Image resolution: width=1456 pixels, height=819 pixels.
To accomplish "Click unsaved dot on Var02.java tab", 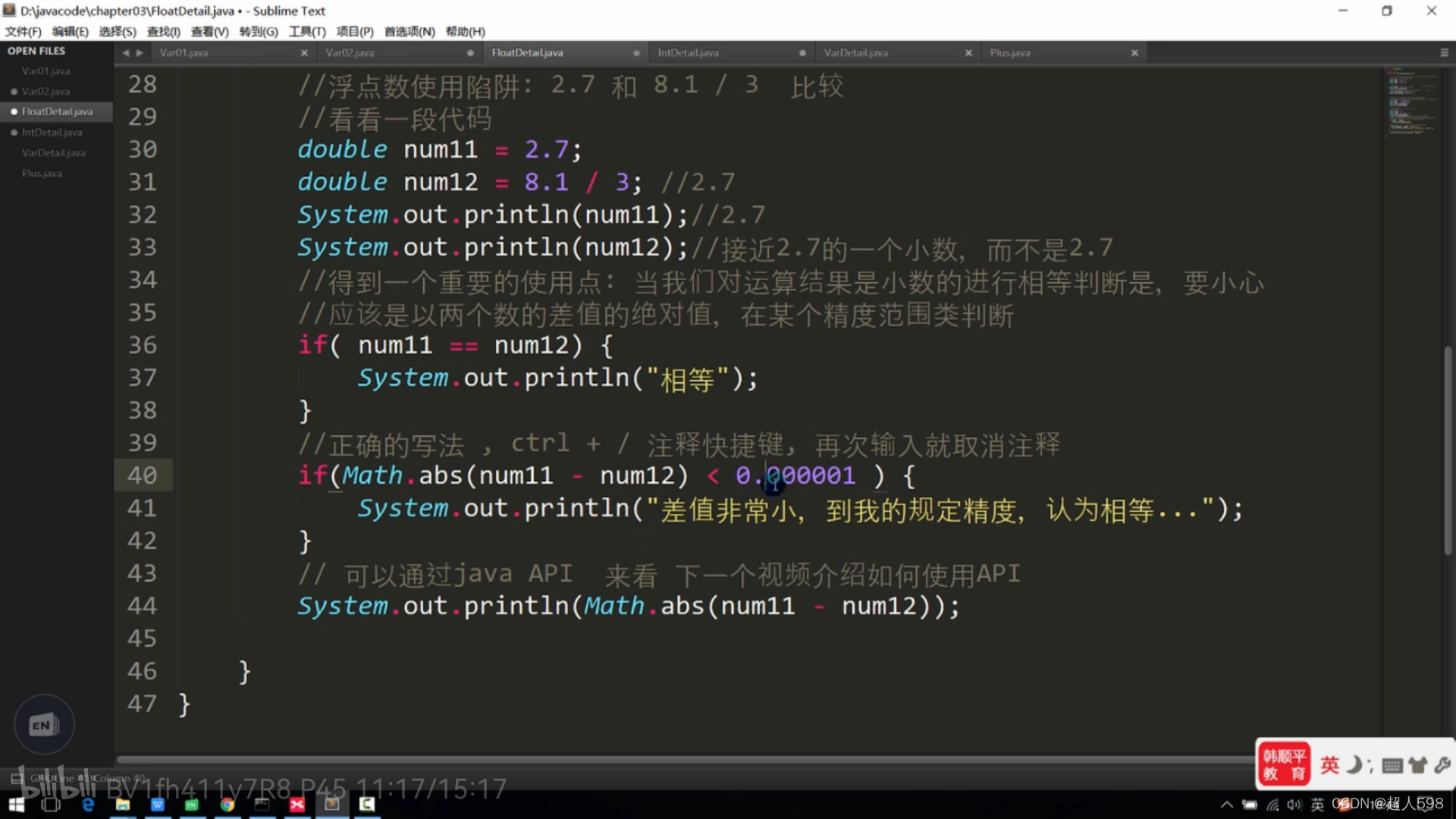I will (470, 53).
